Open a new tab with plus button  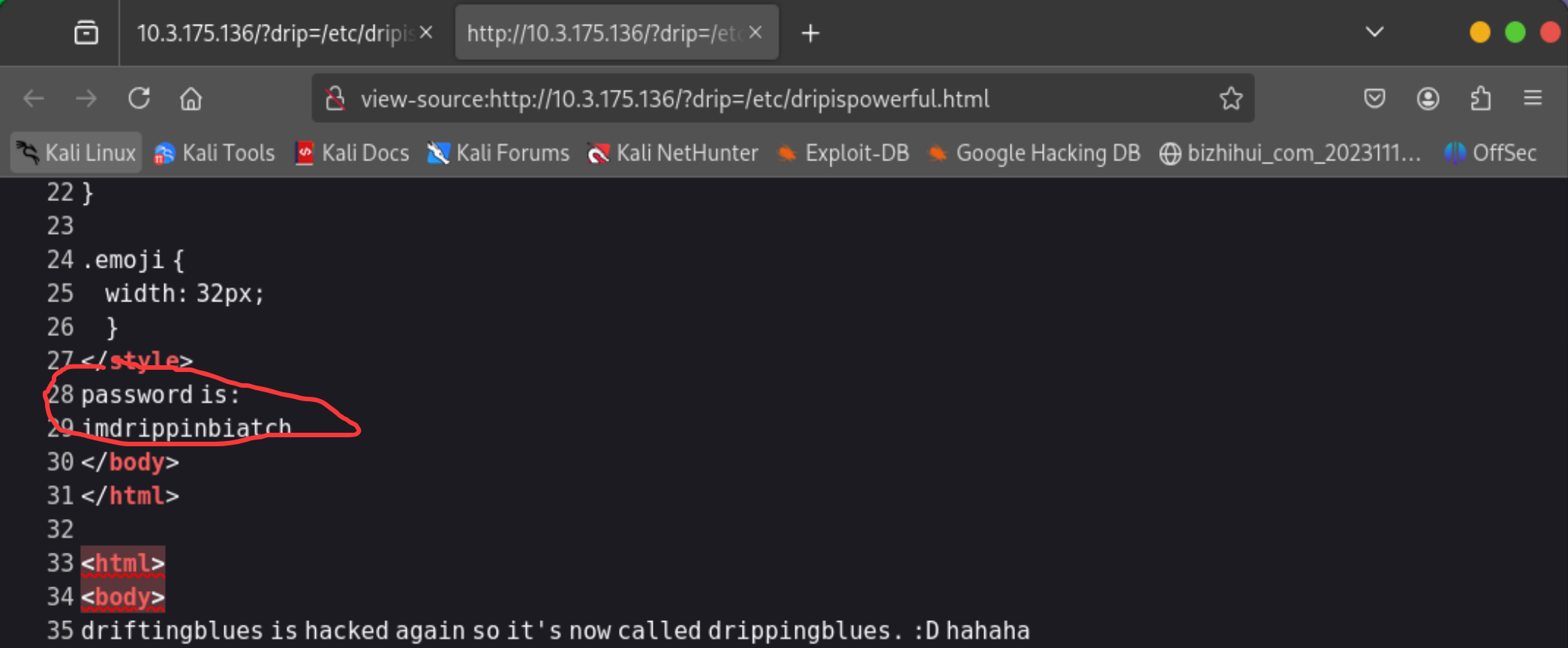(810, 33)
